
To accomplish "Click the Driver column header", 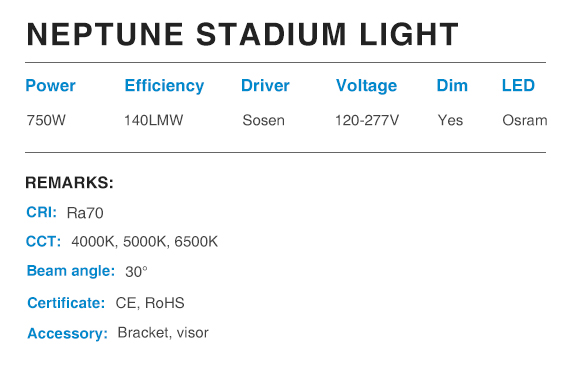I will pos(265,86).
